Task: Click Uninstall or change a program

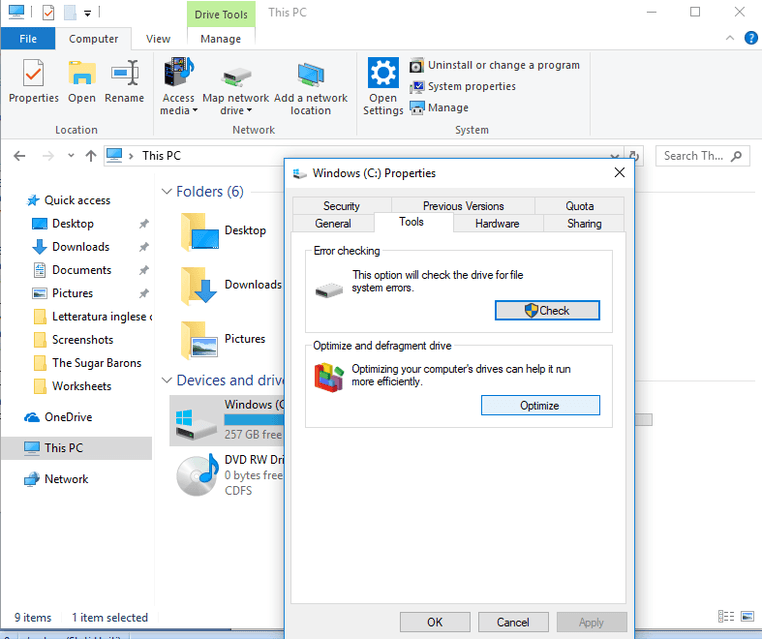Action: (x=495, y=65)
